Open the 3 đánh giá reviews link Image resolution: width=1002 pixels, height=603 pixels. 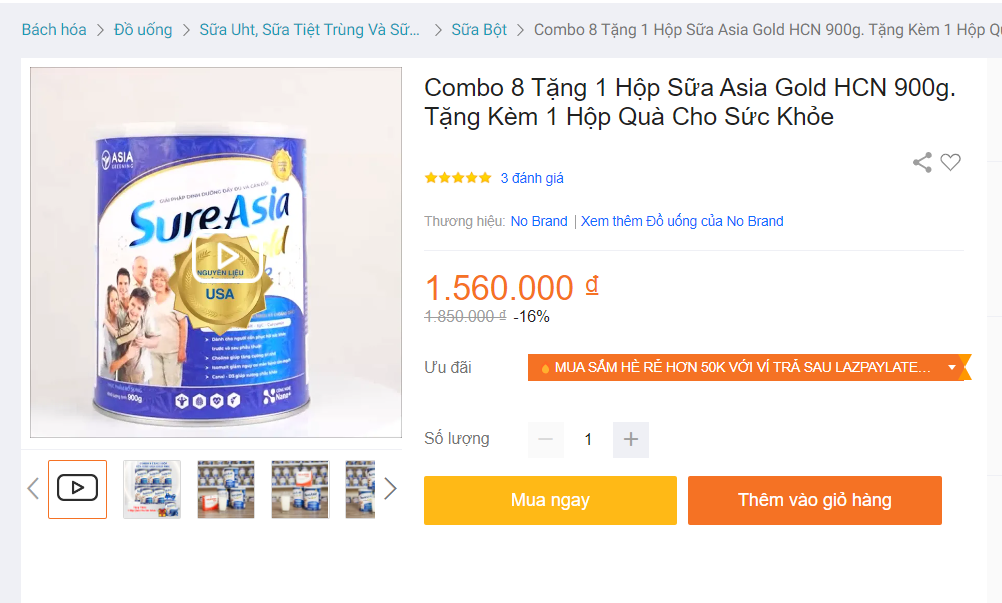point(532,178)
